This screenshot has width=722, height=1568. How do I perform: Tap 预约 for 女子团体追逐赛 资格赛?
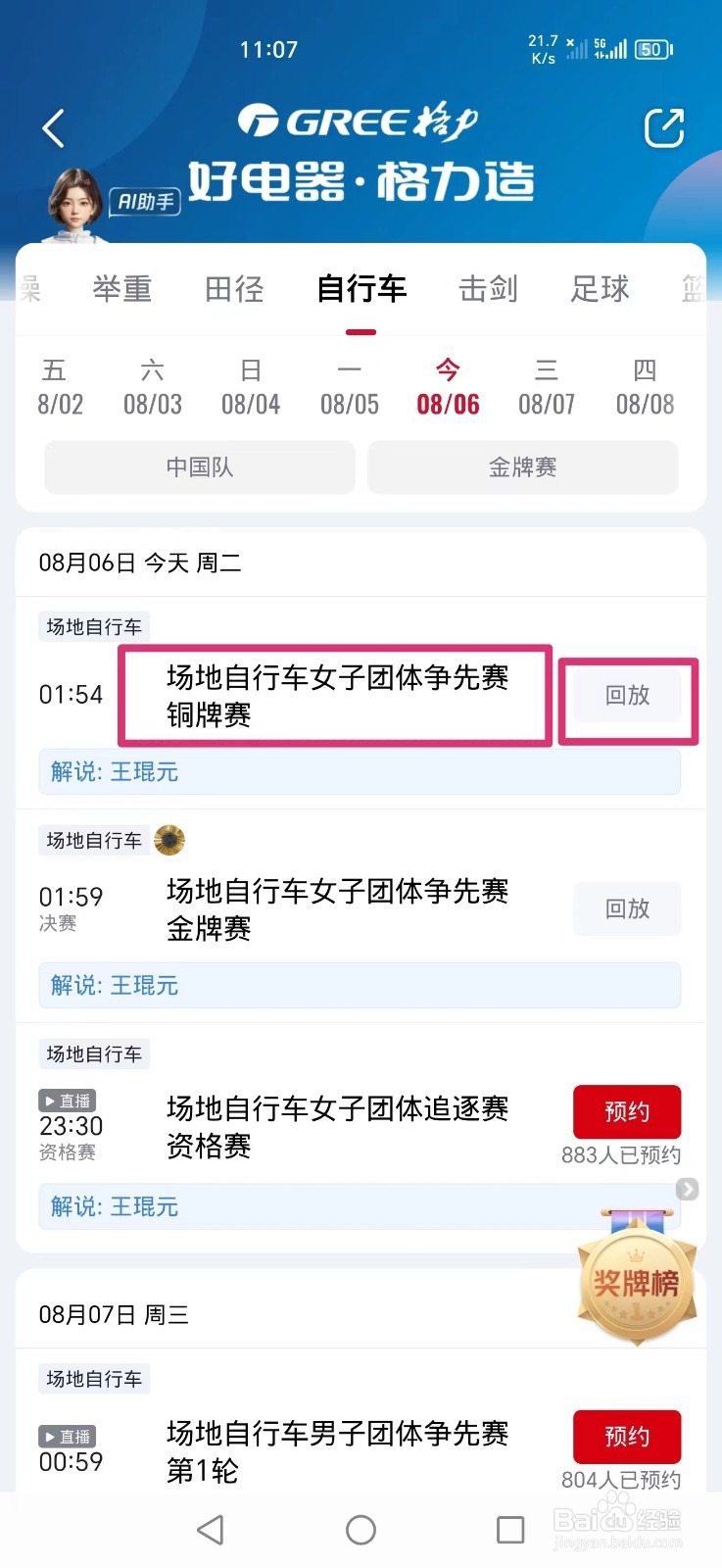click(x=627, y=1111)
